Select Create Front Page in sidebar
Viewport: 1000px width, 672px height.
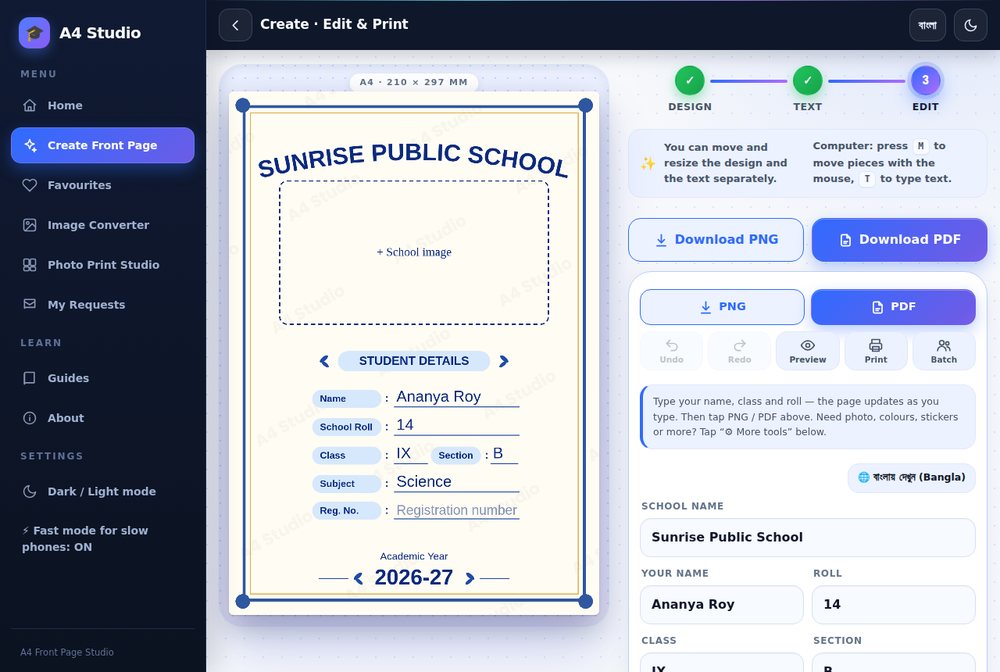(x=103, y=145)
